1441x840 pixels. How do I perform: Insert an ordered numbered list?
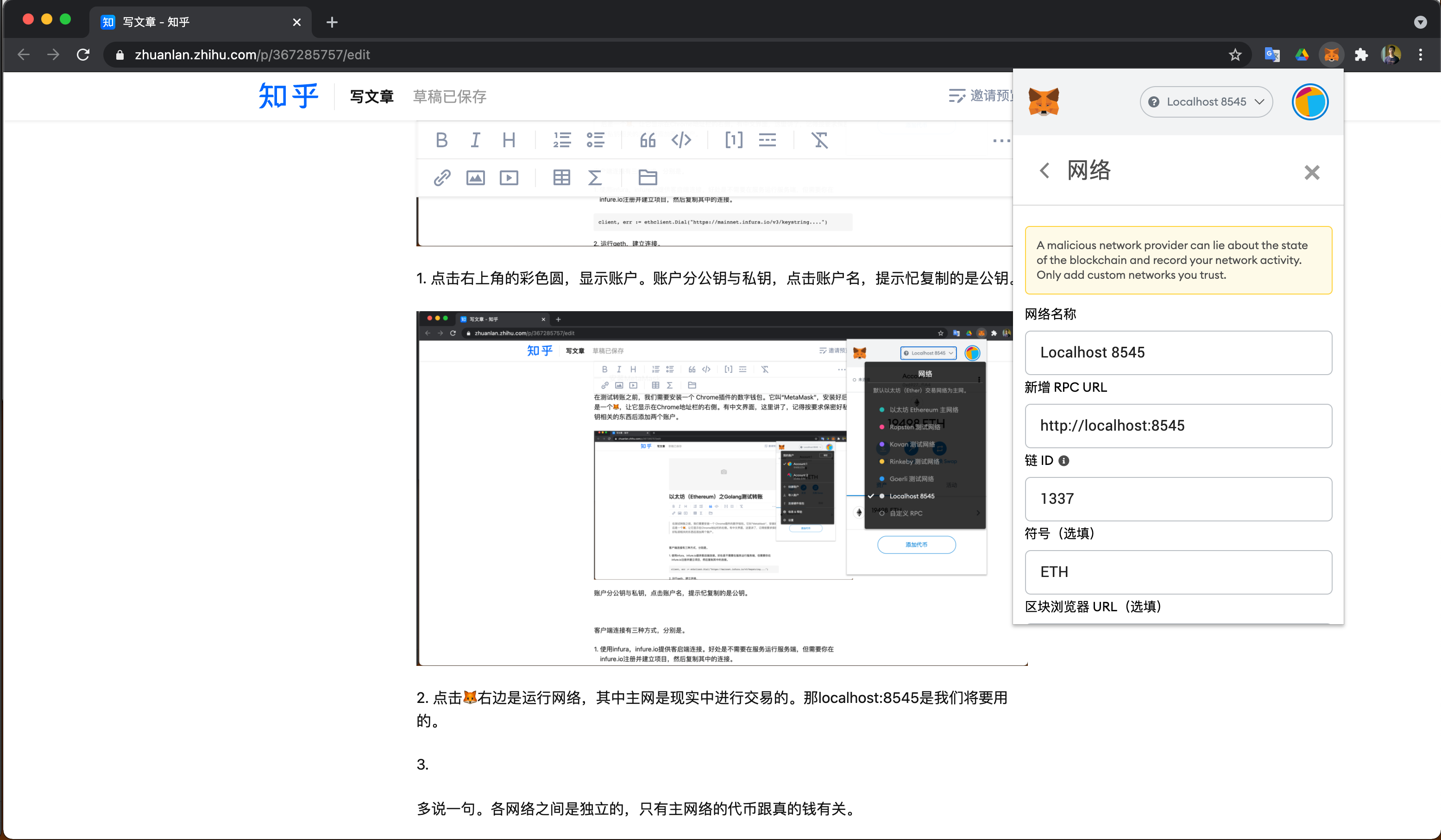[x=561, y=140]
